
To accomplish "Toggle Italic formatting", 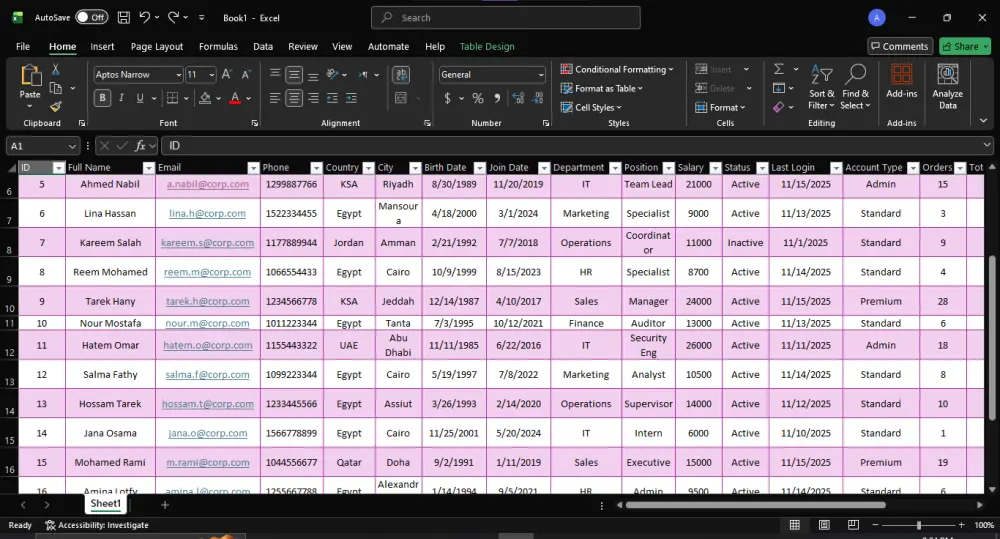I will pyautogui.click(x=121, y=98).
